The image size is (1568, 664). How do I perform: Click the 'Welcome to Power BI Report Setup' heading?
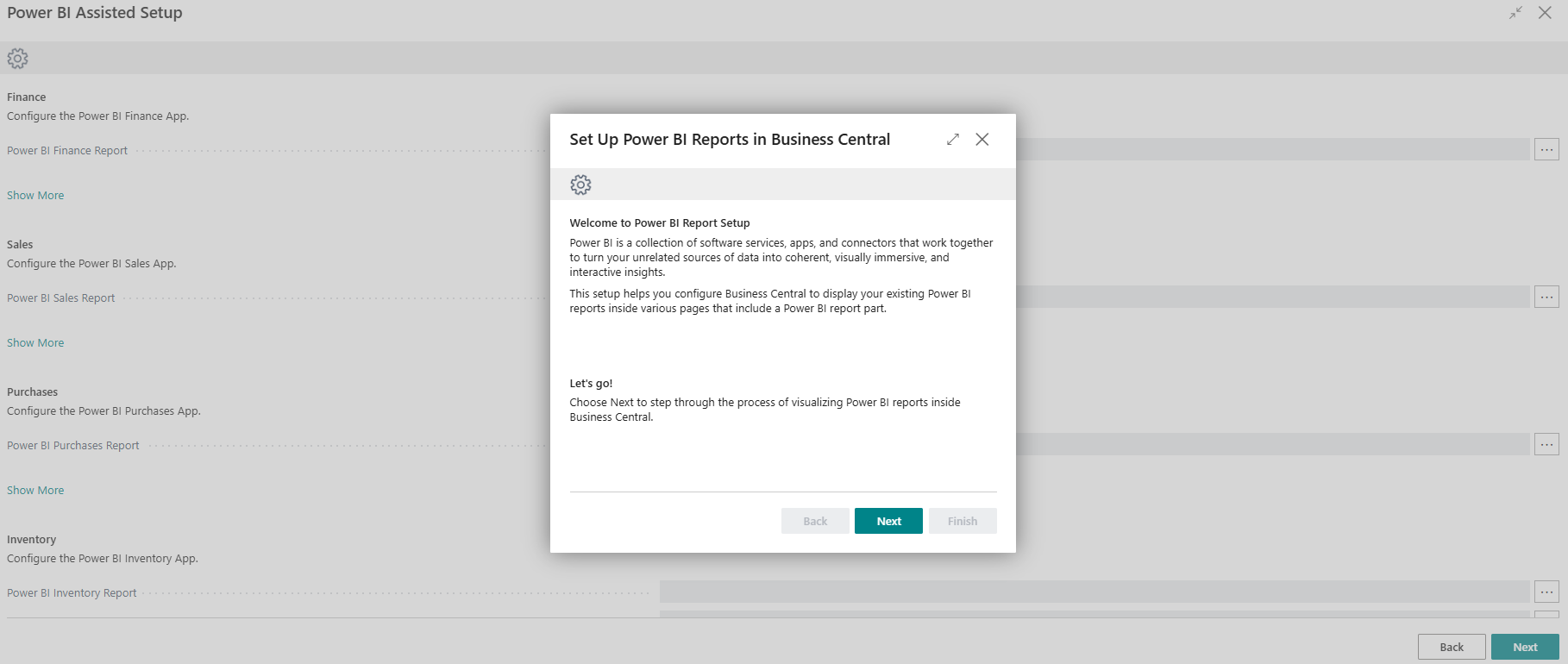(x=660, y=222)
